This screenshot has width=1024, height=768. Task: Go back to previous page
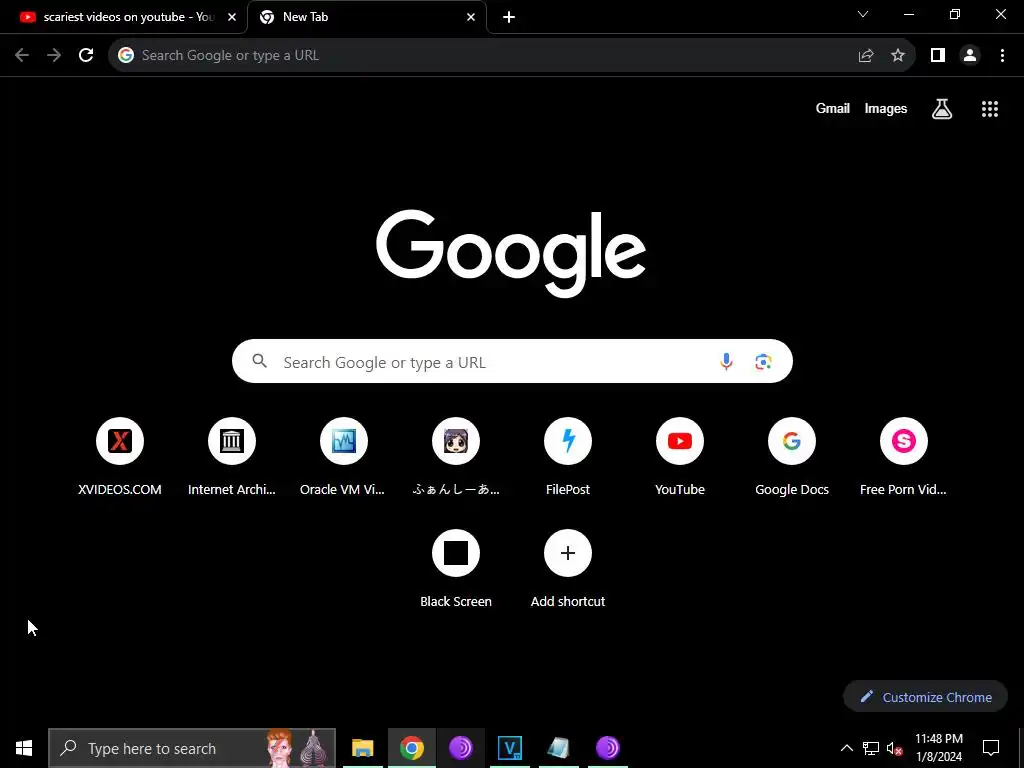tap(22, 56)
